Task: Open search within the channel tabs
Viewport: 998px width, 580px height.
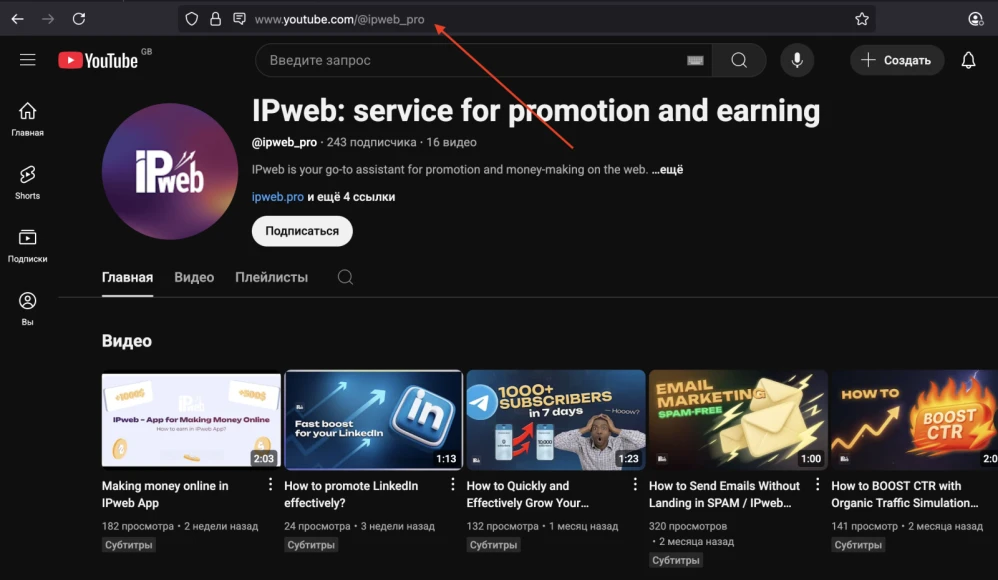Action: (345, 277)
